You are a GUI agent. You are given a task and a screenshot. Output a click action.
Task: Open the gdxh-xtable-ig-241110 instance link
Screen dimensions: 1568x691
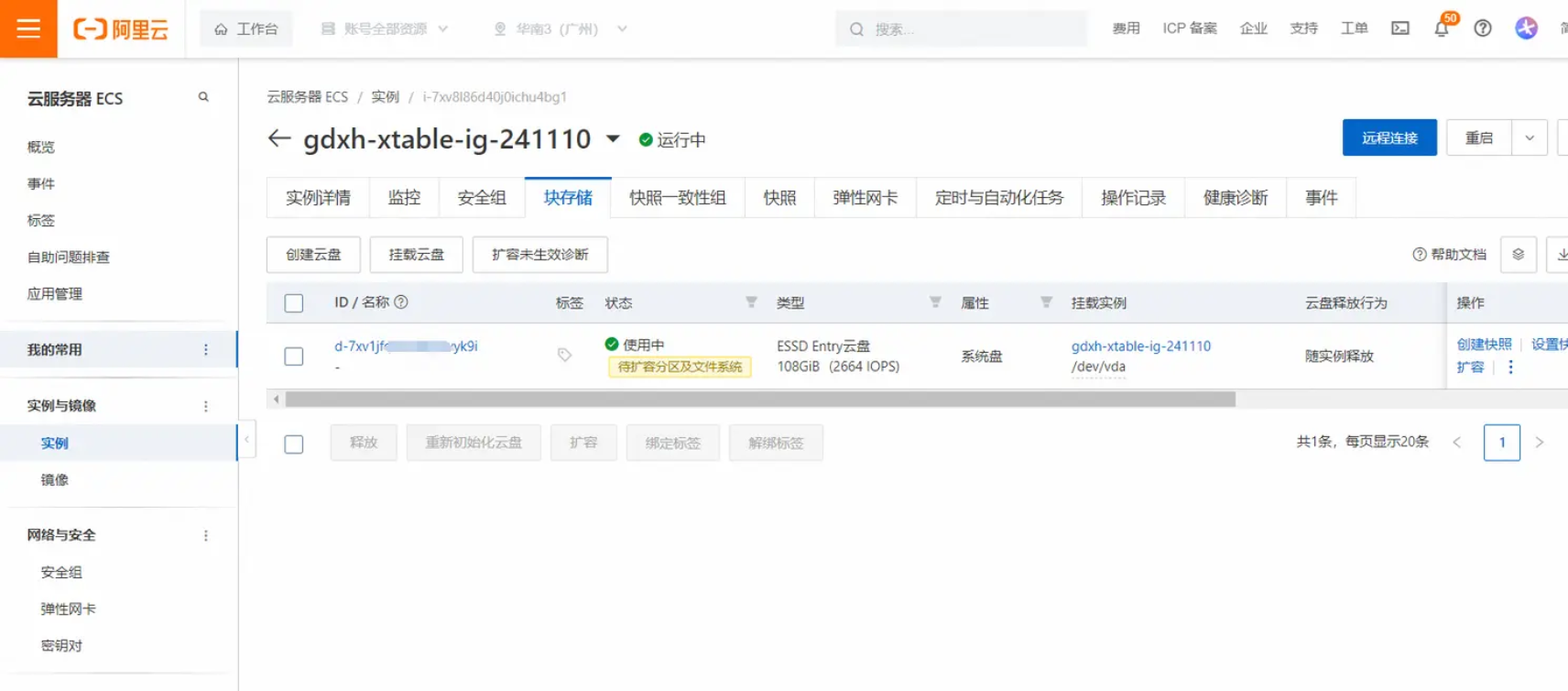(1140, 346)
